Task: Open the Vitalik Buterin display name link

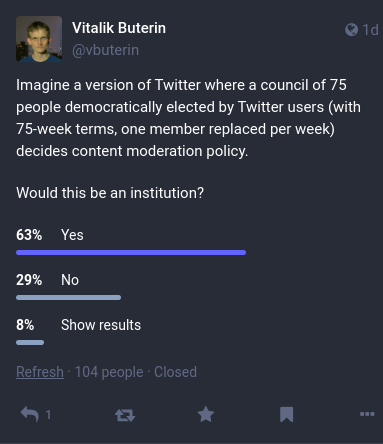Action: click(x=119, y=28)
